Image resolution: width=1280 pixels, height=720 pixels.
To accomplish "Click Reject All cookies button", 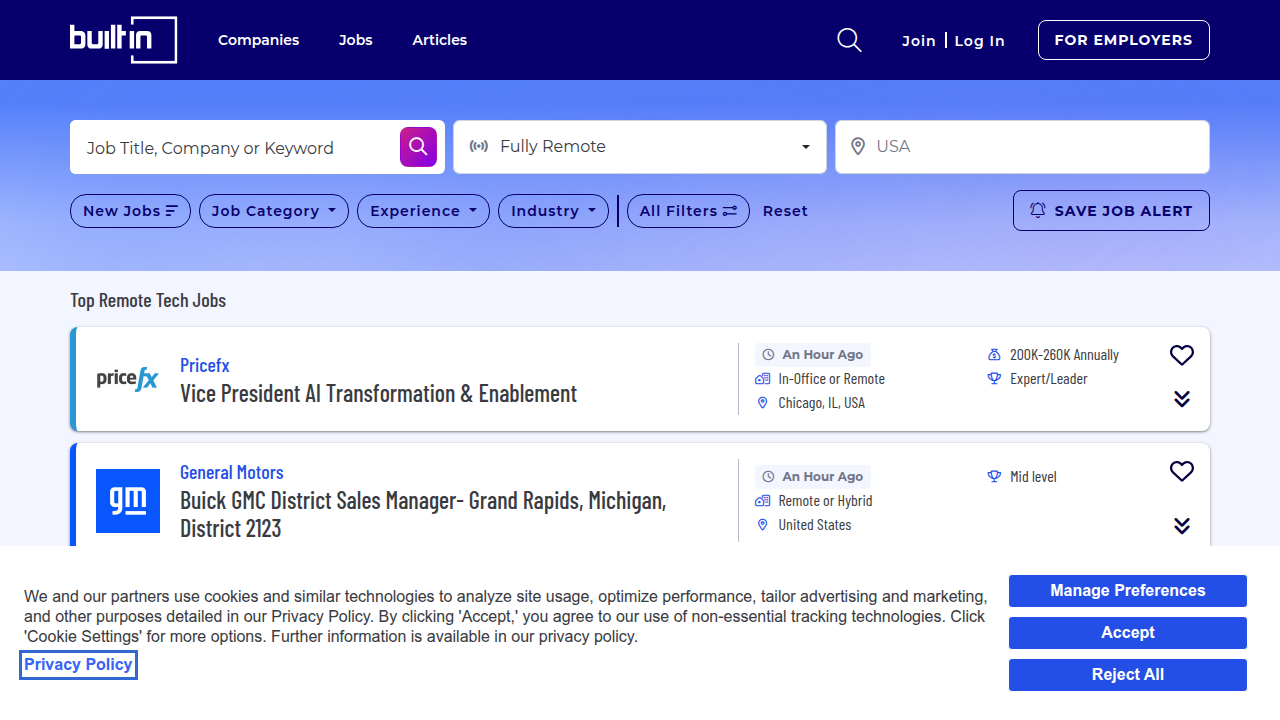I will point(1128,675).
